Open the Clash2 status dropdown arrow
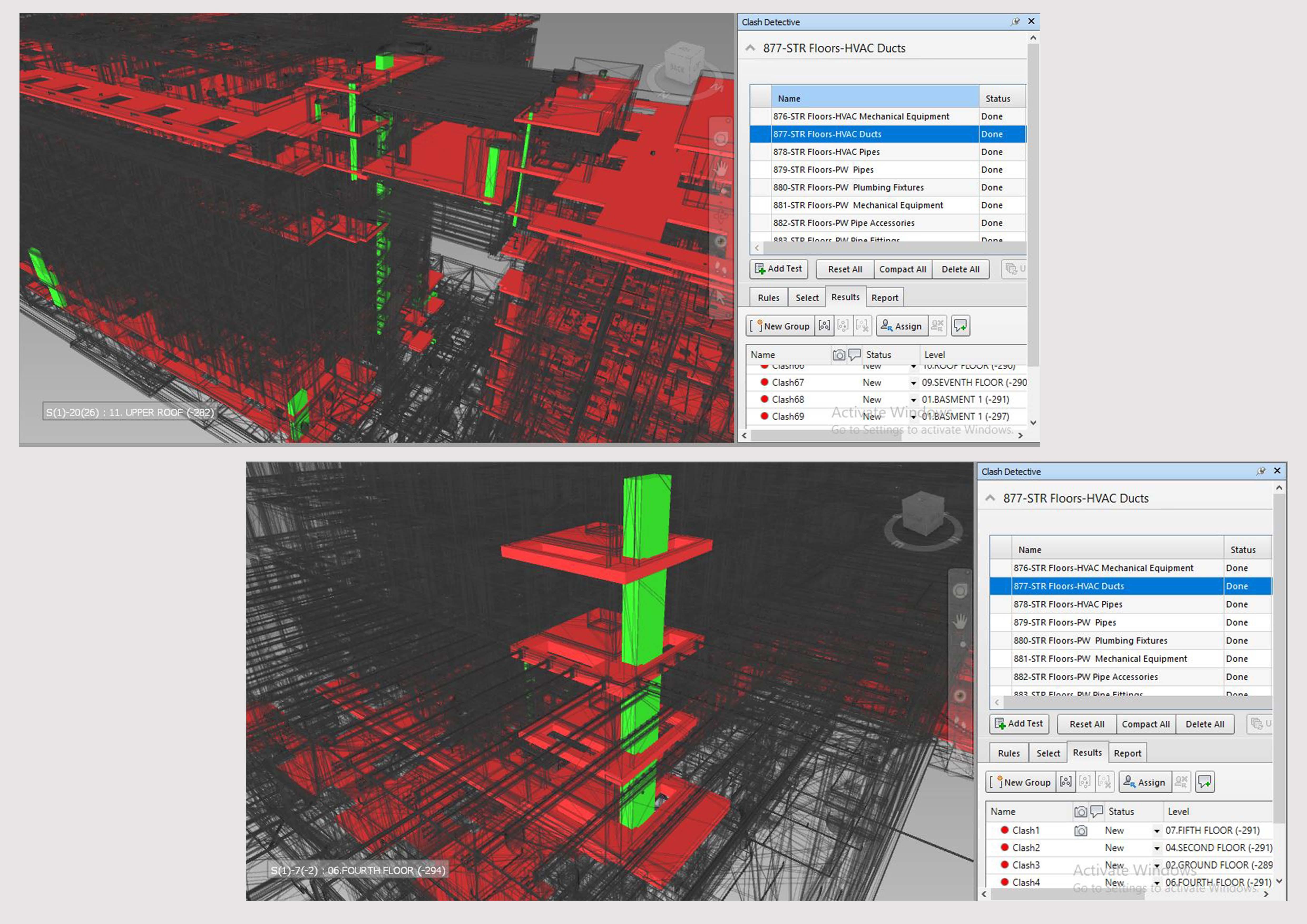 coord(1157,848)
